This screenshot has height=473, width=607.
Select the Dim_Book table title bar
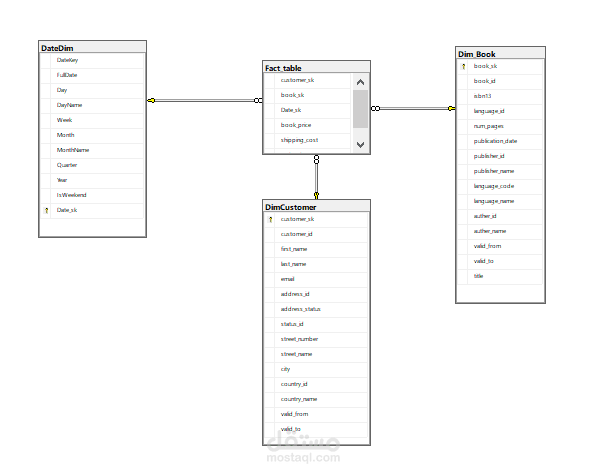click(500, 53)
